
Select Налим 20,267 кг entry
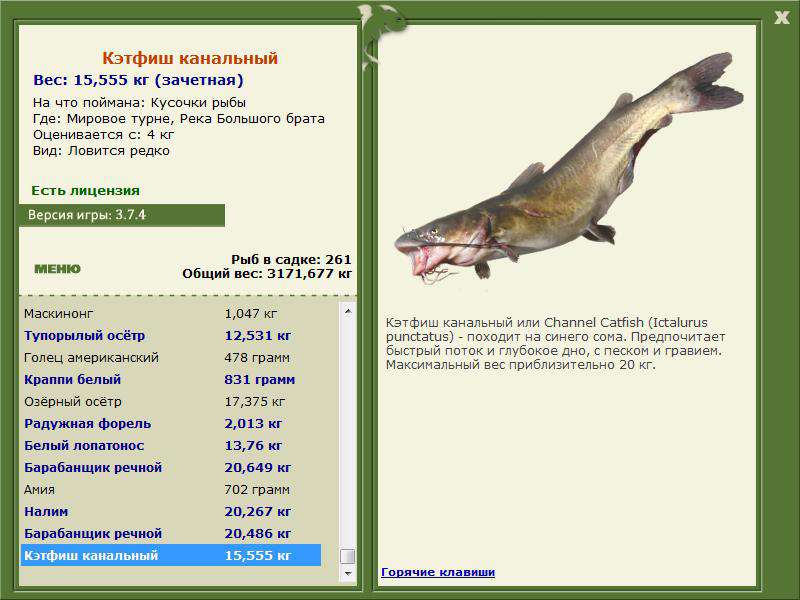click(x=171, y=511)
